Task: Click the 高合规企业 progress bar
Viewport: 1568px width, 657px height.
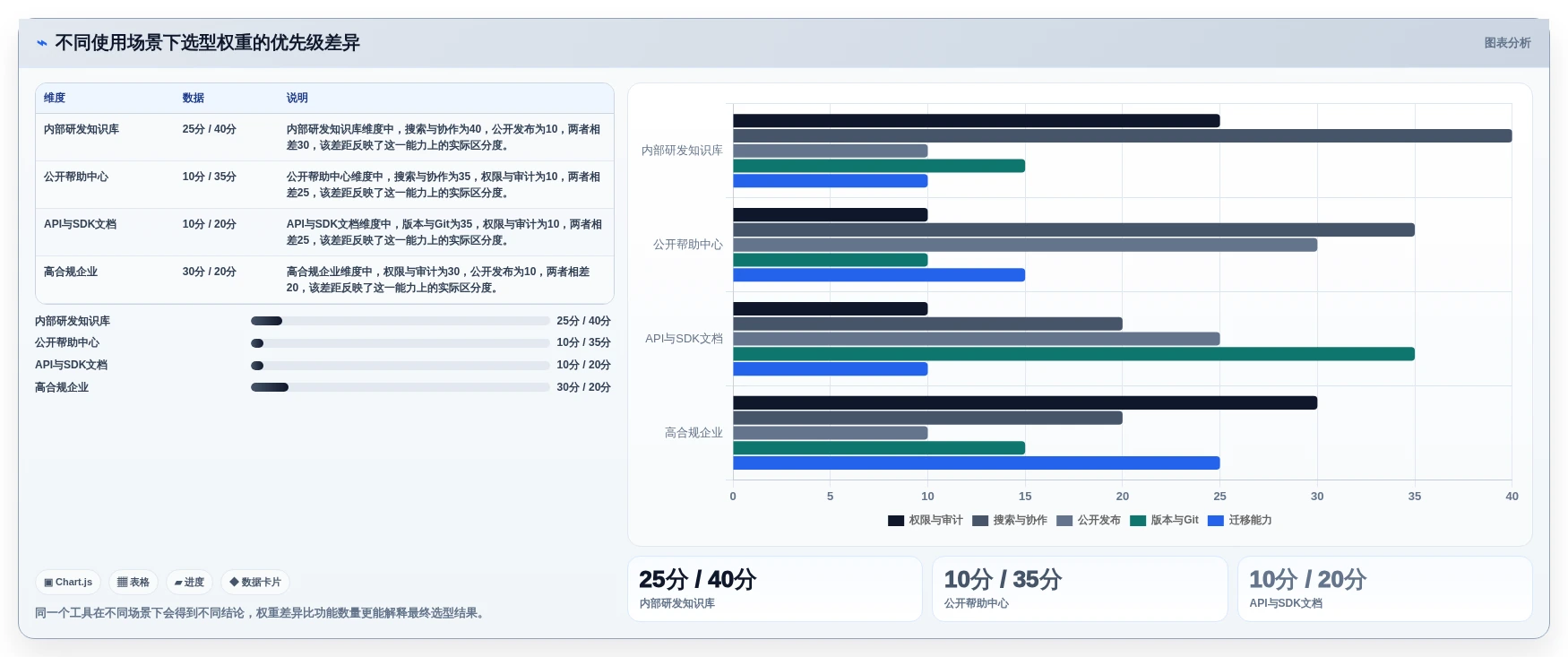Action: tap(401, 387)
